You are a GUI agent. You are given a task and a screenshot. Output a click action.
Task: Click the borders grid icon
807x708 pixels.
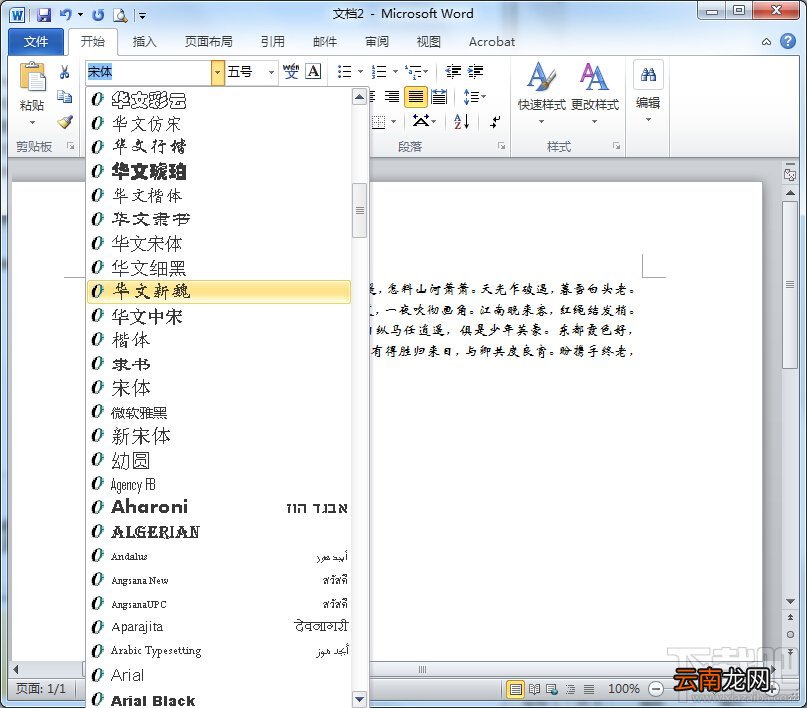pos(379,122)
